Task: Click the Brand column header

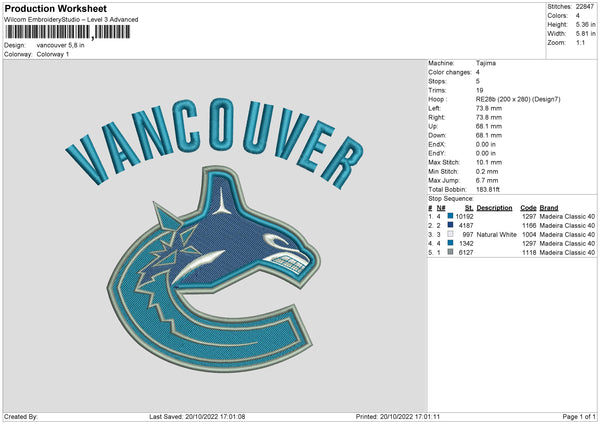Action: (551, 208)
